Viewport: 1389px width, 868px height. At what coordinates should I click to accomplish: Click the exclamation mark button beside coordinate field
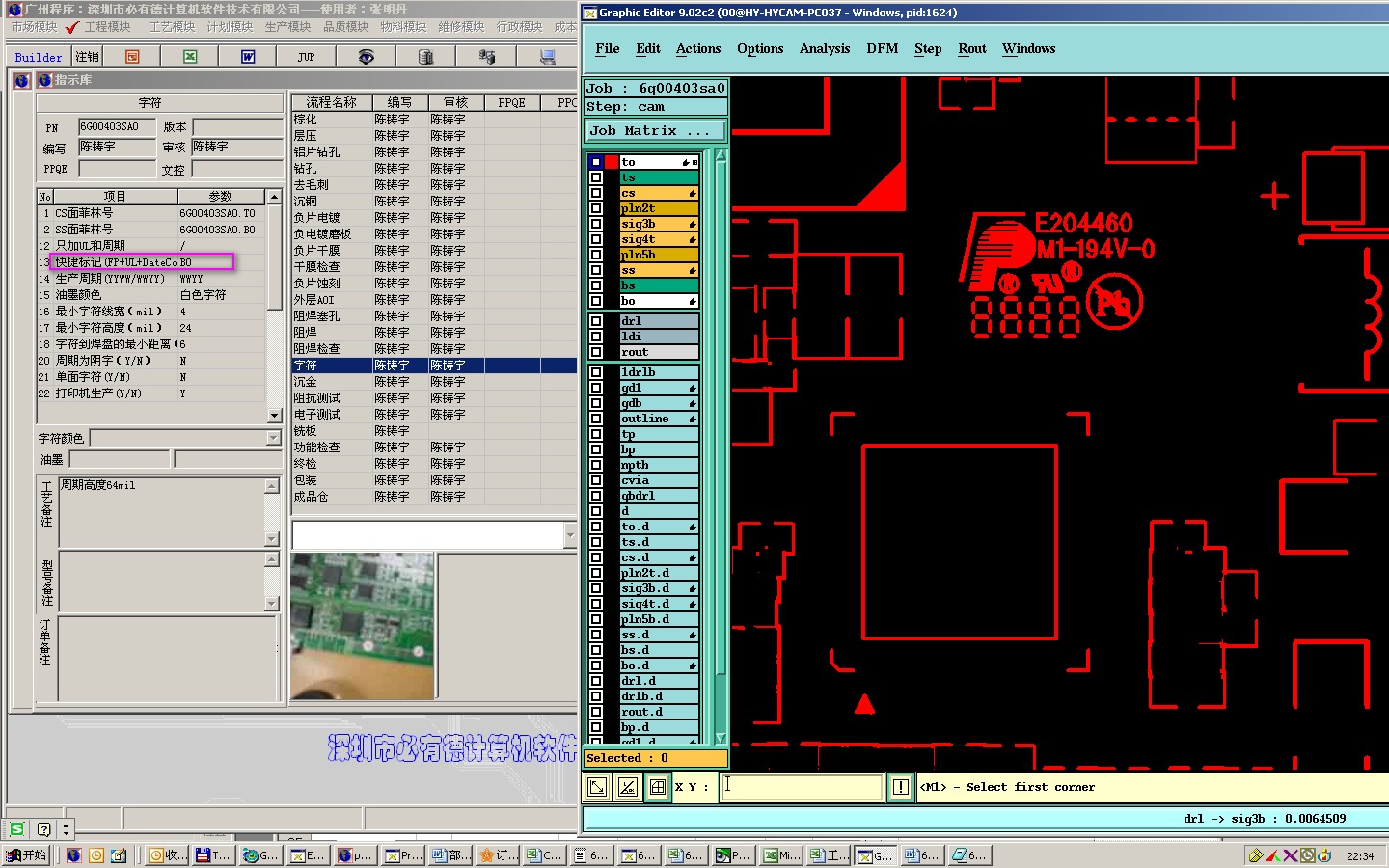click(900, 787)
